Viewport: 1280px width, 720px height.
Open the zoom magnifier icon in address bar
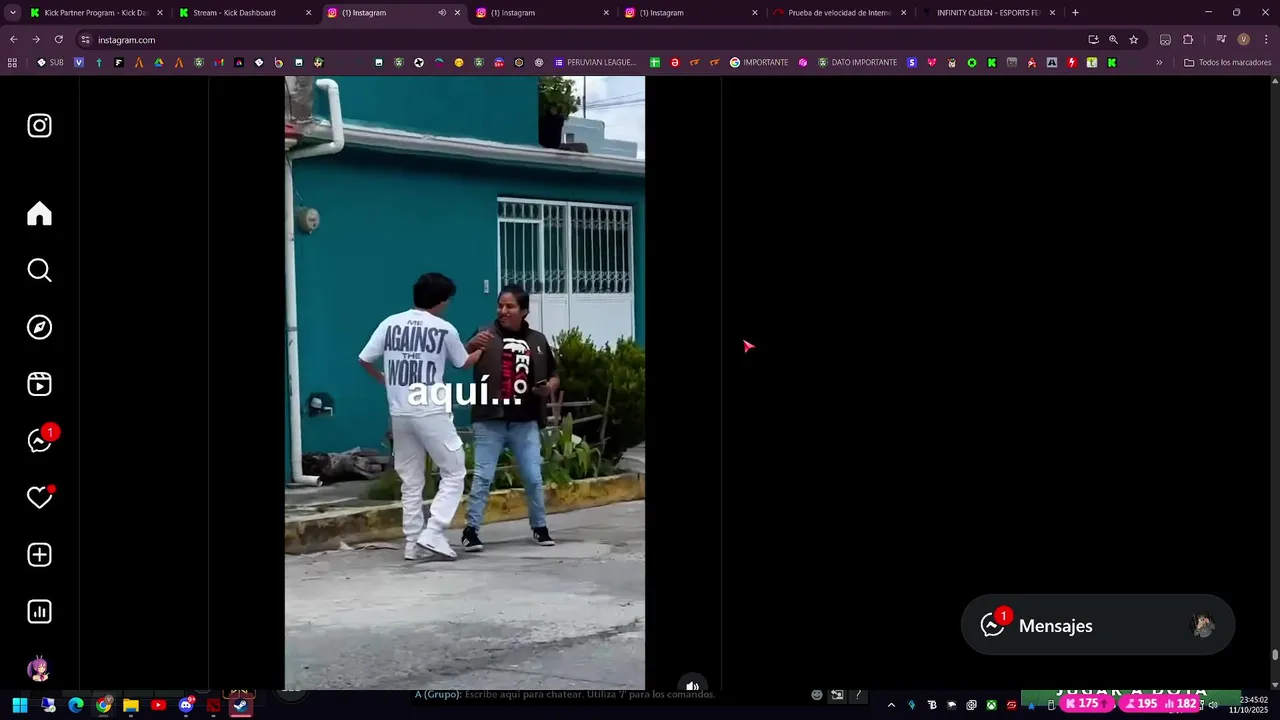click(1113, 40)
